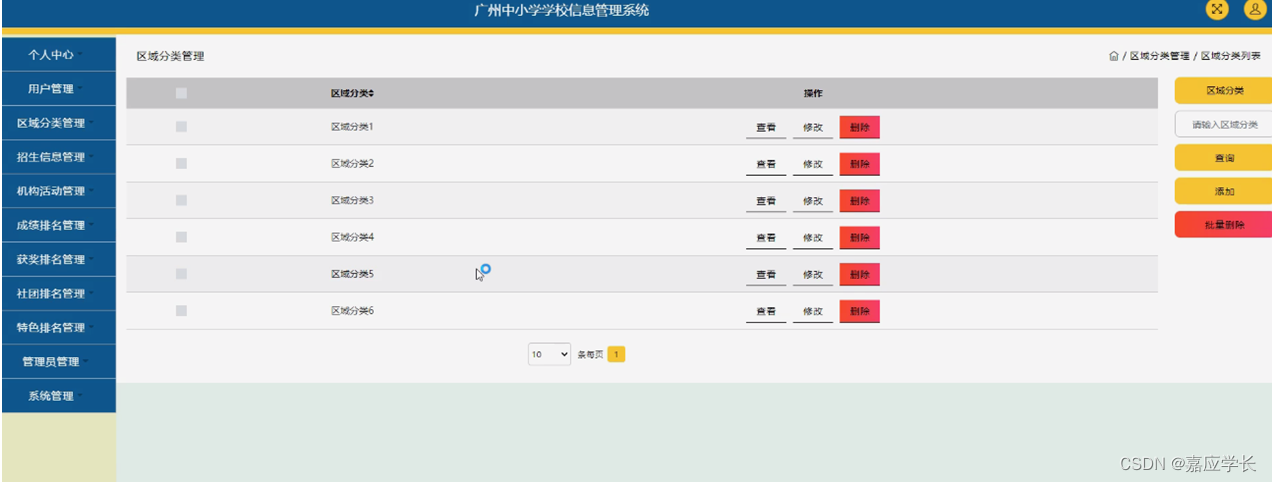Click 删除 for 区域分类3

click(x=859, y=201)
